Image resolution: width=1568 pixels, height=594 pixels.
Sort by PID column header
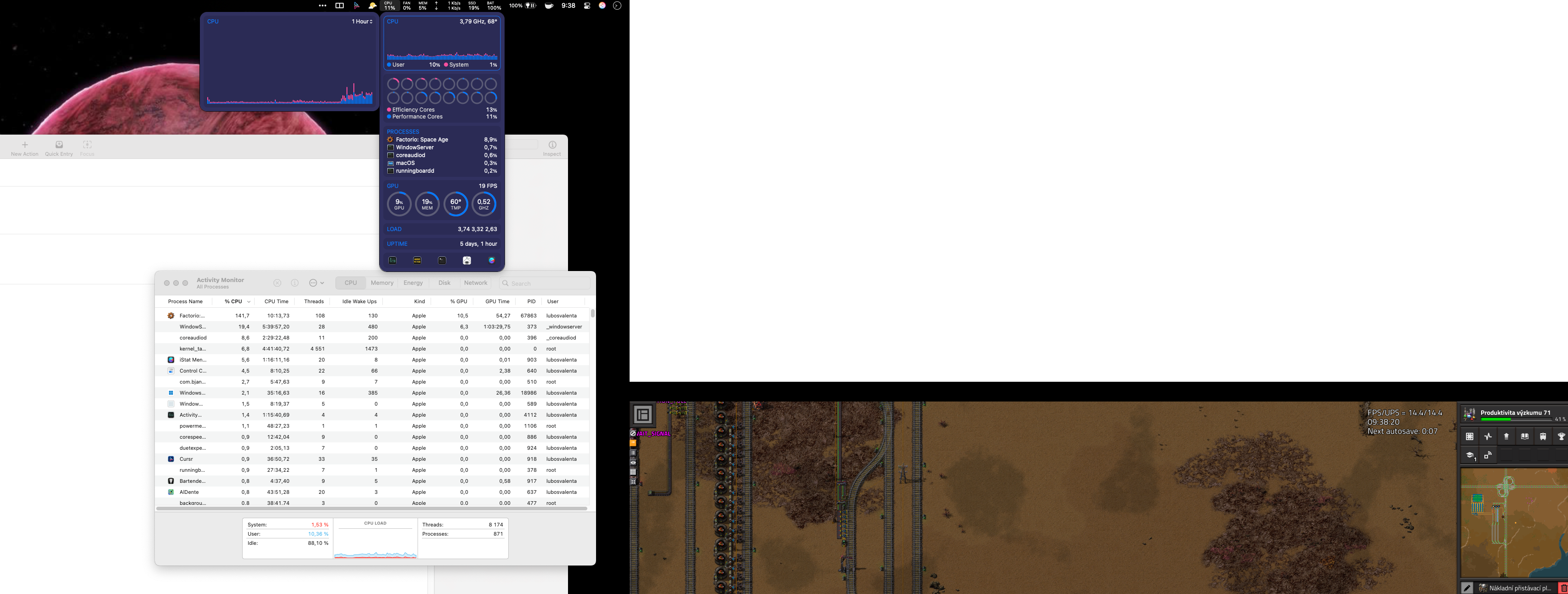pos(531,302)
